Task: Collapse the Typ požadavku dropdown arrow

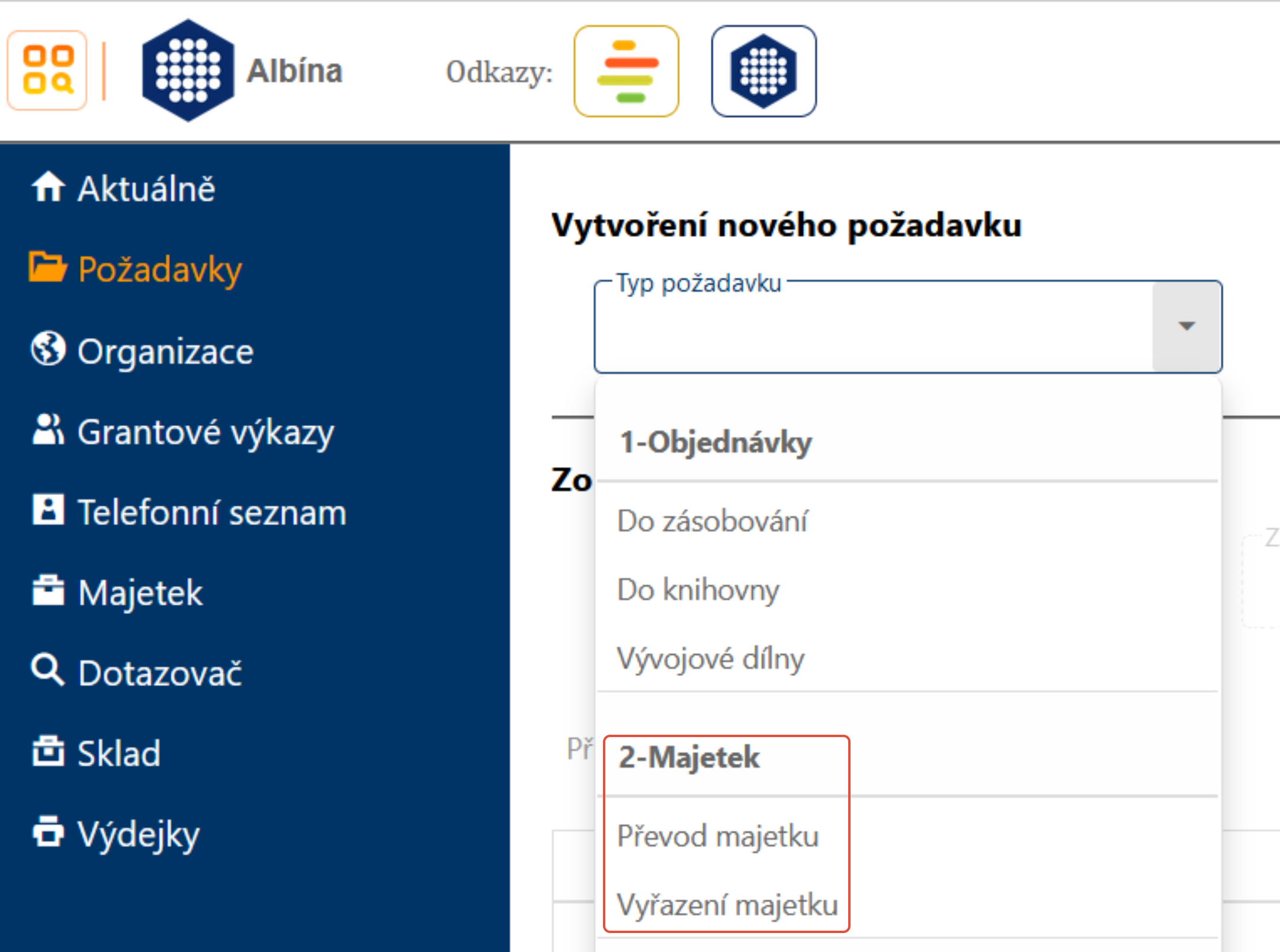Action: [x=1186, y=326]
